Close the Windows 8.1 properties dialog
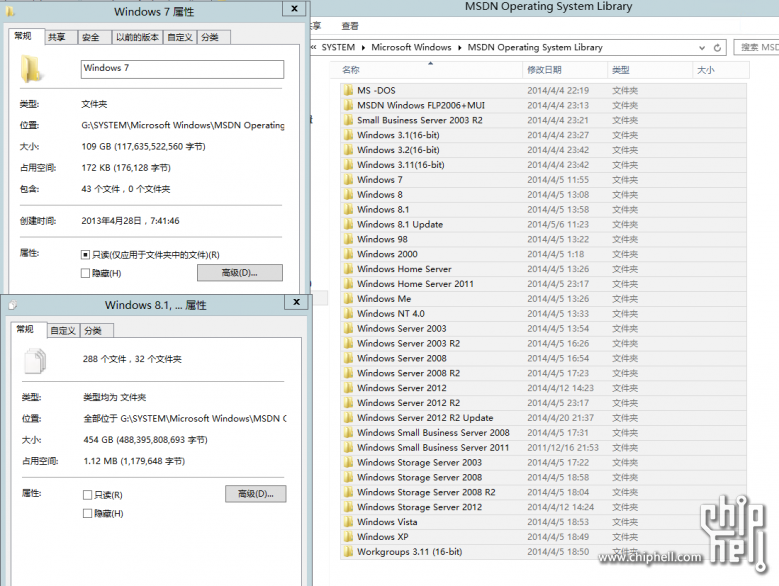Viewport: 779px width, 586px height. [297, 302]
